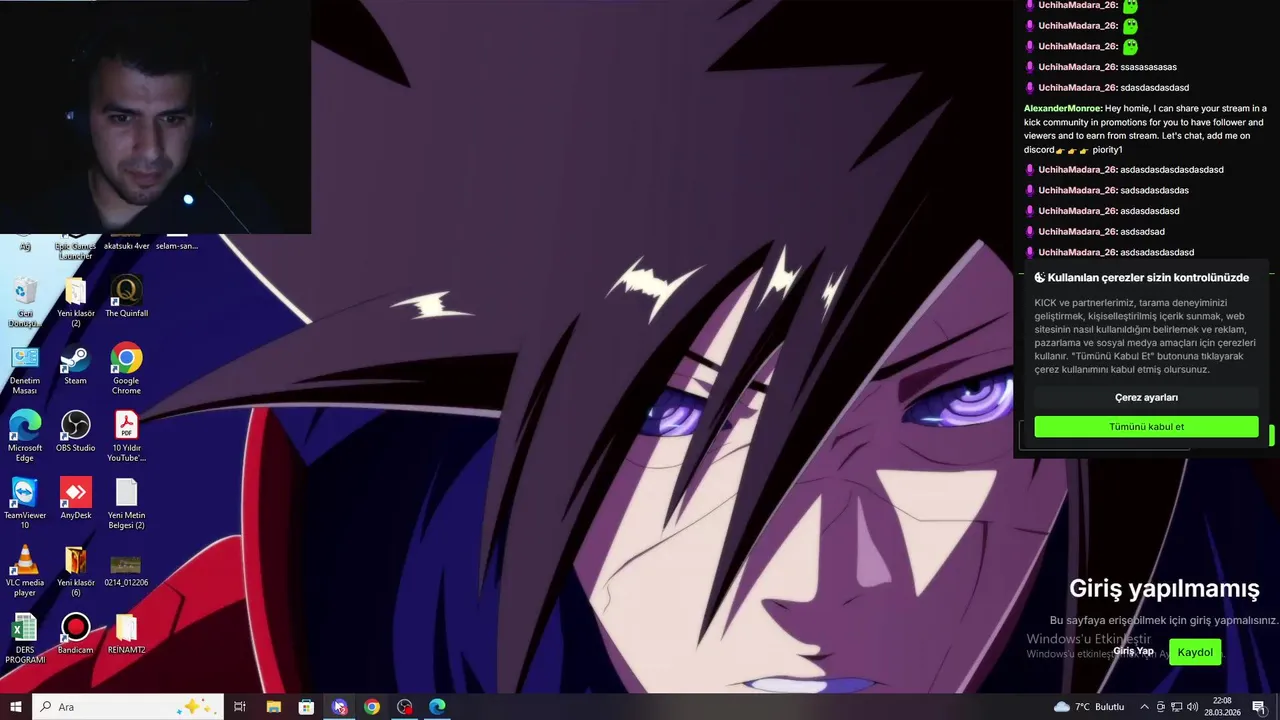Switch to Chrome in the taskbar

(372, 707)
